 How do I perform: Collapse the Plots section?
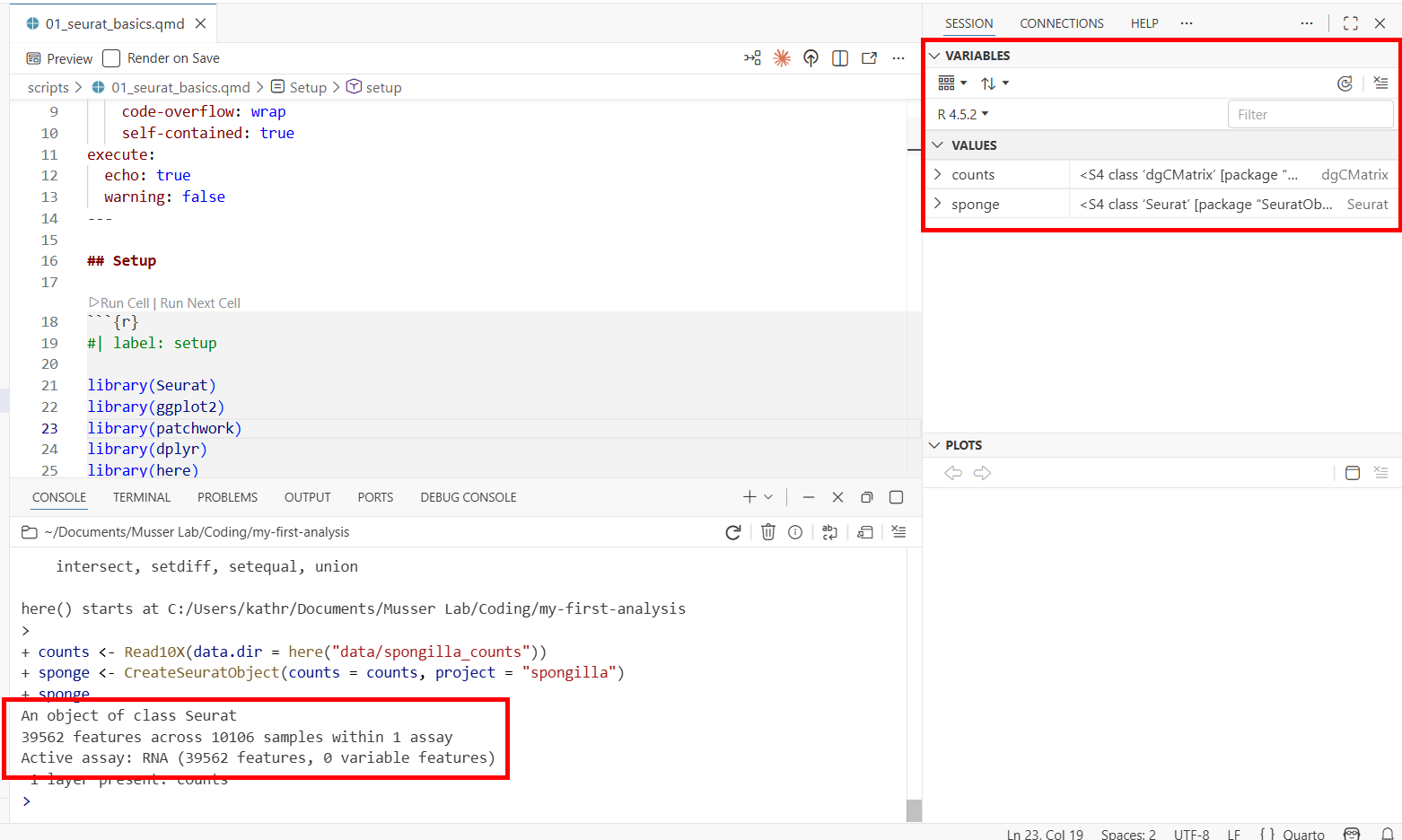click(x=934, y=445)
